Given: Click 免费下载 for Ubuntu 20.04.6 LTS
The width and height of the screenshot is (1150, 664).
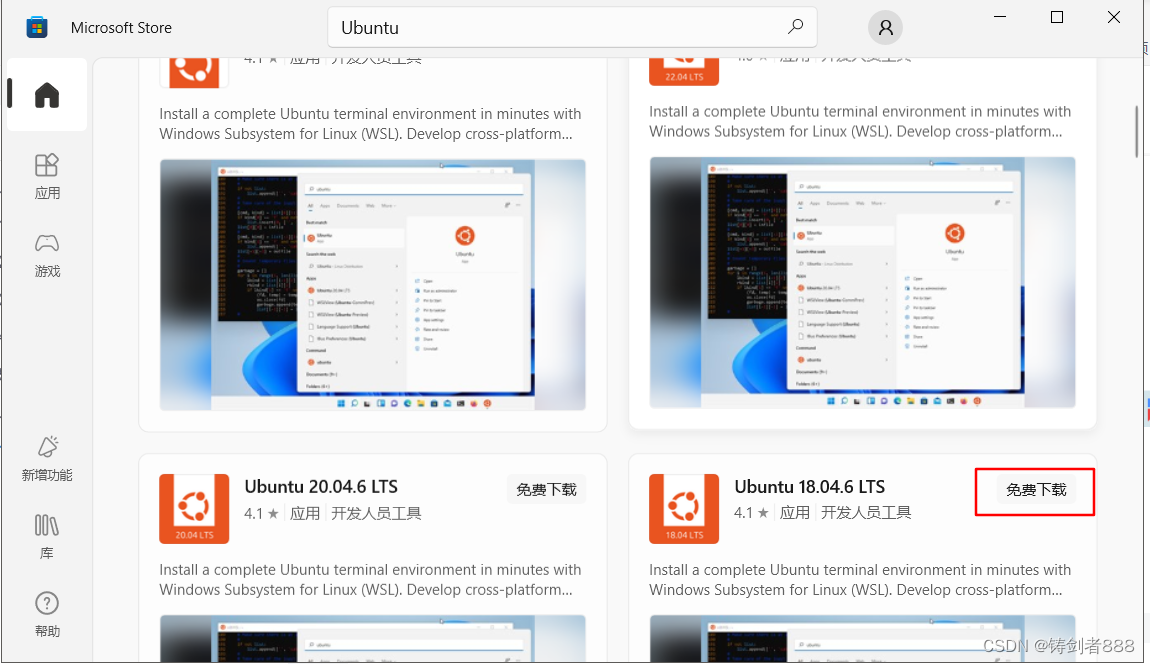Looking at the screenshot, I should [x=546, y=489].
